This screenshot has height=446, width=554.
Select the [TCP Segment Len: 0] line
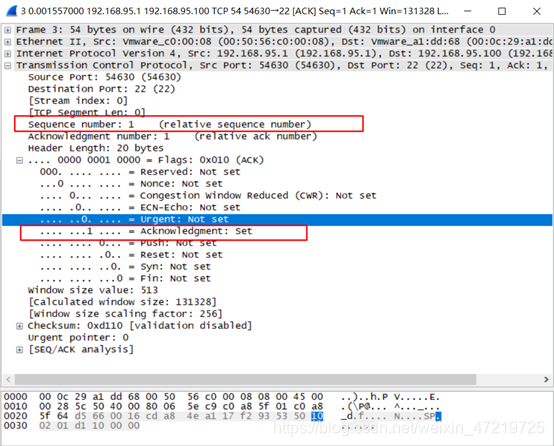point(87,112)
